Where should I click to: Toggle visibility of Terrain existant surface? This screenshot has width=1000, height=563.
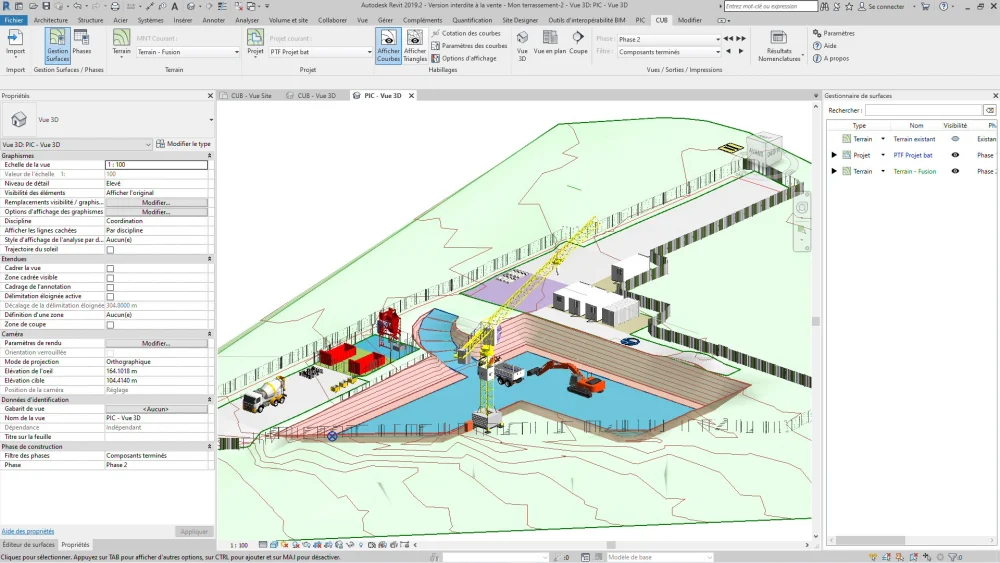(955, 139)
